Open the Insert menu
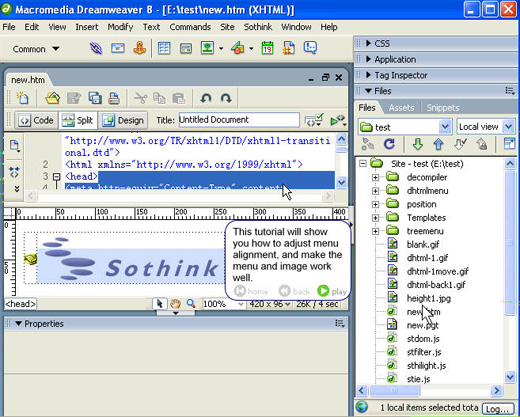 [87, 27]
